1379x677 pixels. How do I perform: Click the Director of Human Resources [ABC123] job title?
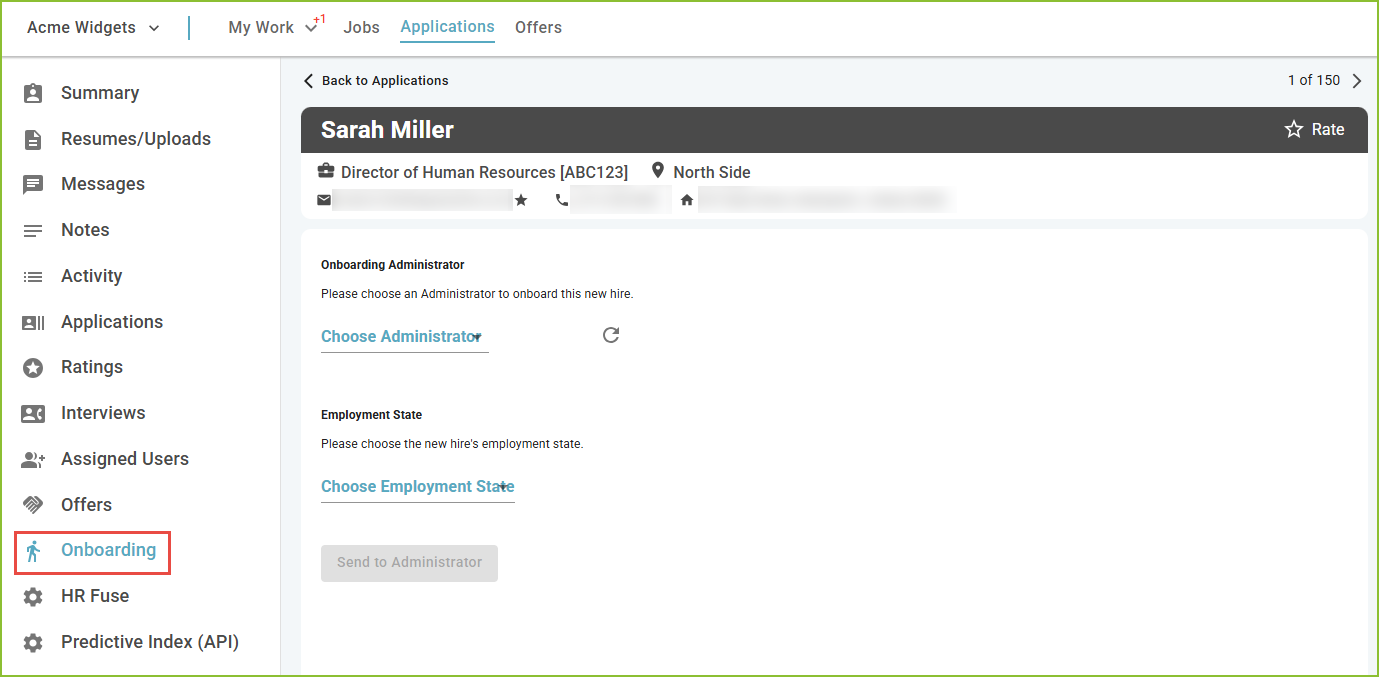(484, 172)
